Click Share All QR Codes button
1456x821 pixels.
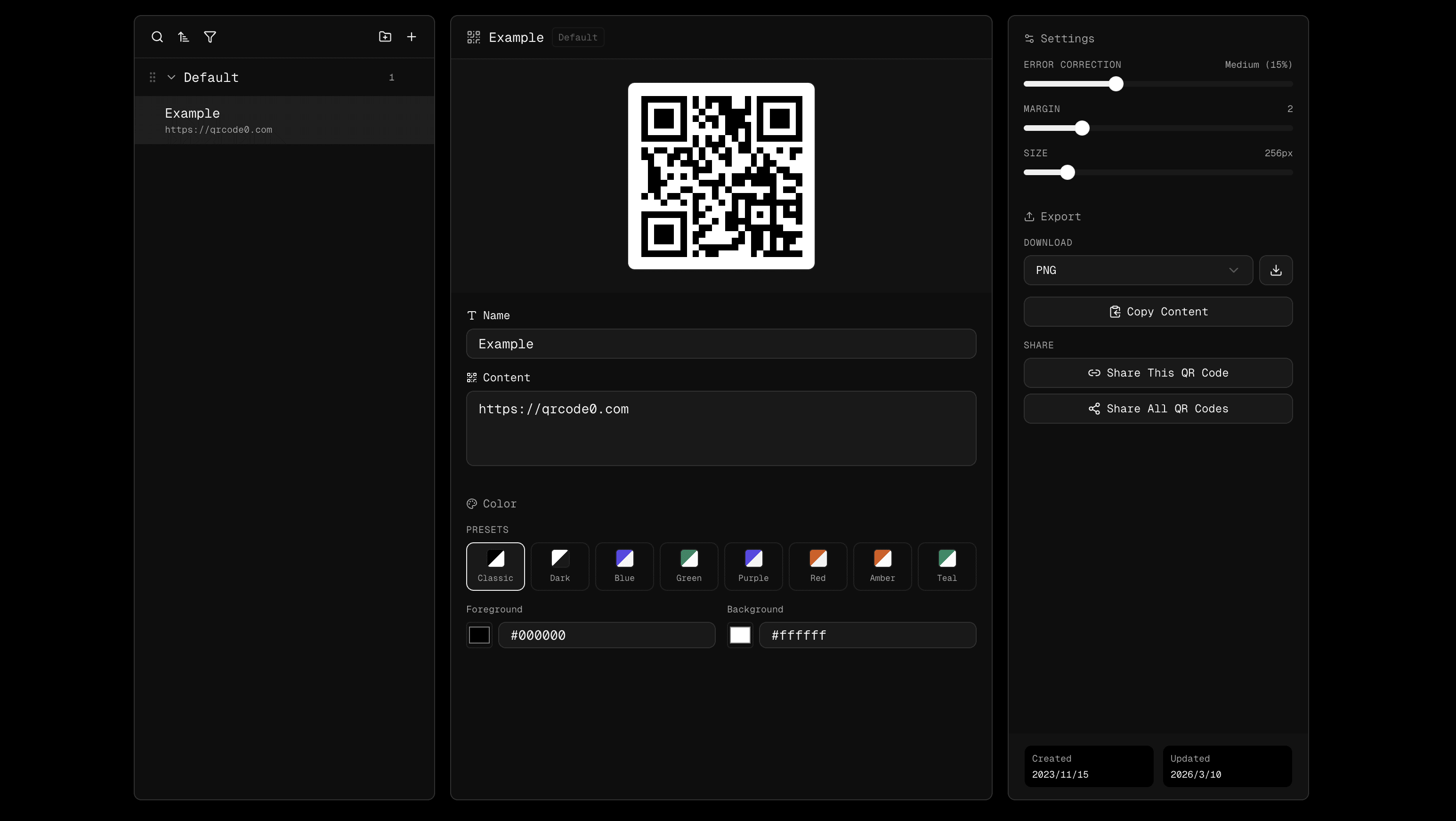[1158, 409]
